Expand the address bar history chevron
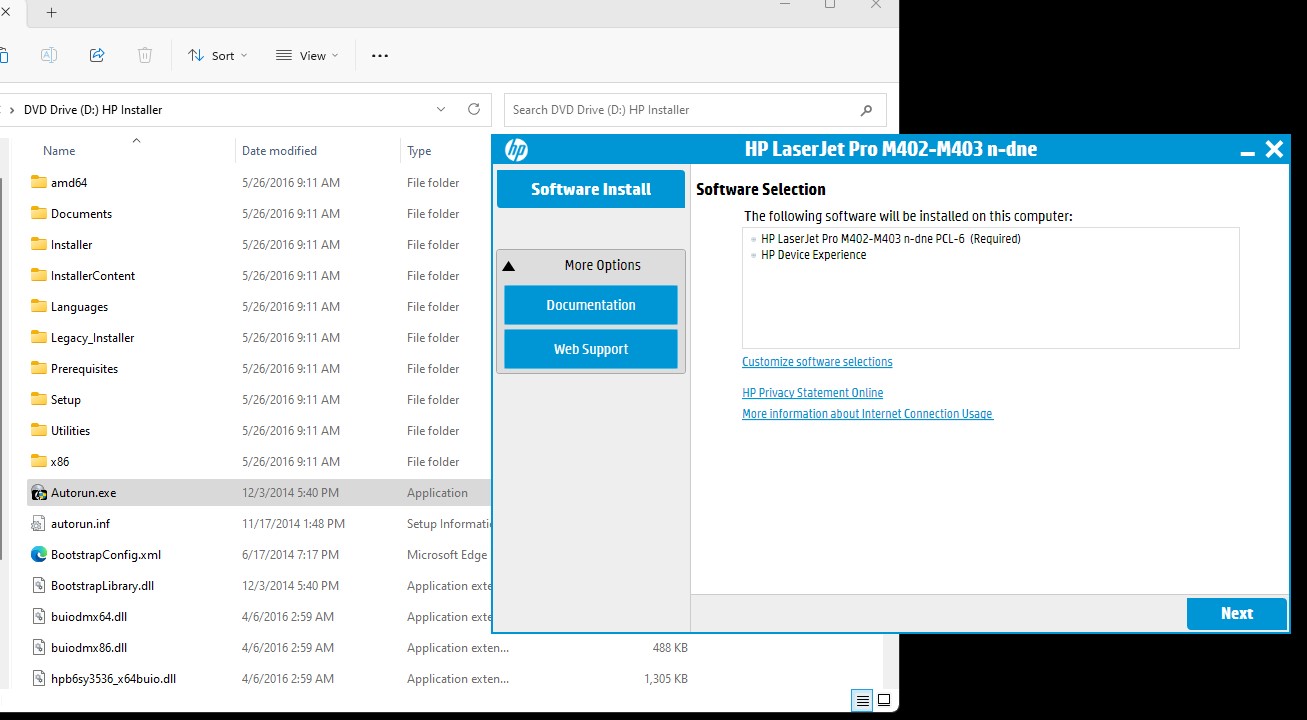This screenshot has height=720, width=1307. coord(441,110)
